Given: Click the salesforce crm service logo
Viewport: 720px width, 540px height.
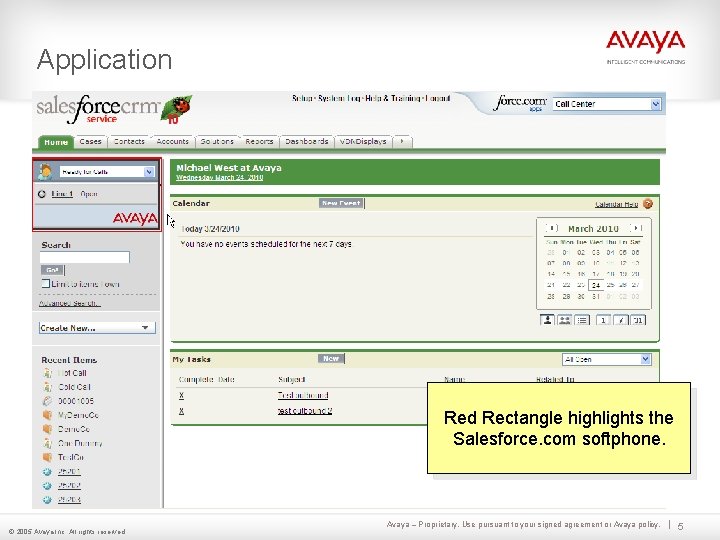Looking at the screenshot, I should point(98,109).
